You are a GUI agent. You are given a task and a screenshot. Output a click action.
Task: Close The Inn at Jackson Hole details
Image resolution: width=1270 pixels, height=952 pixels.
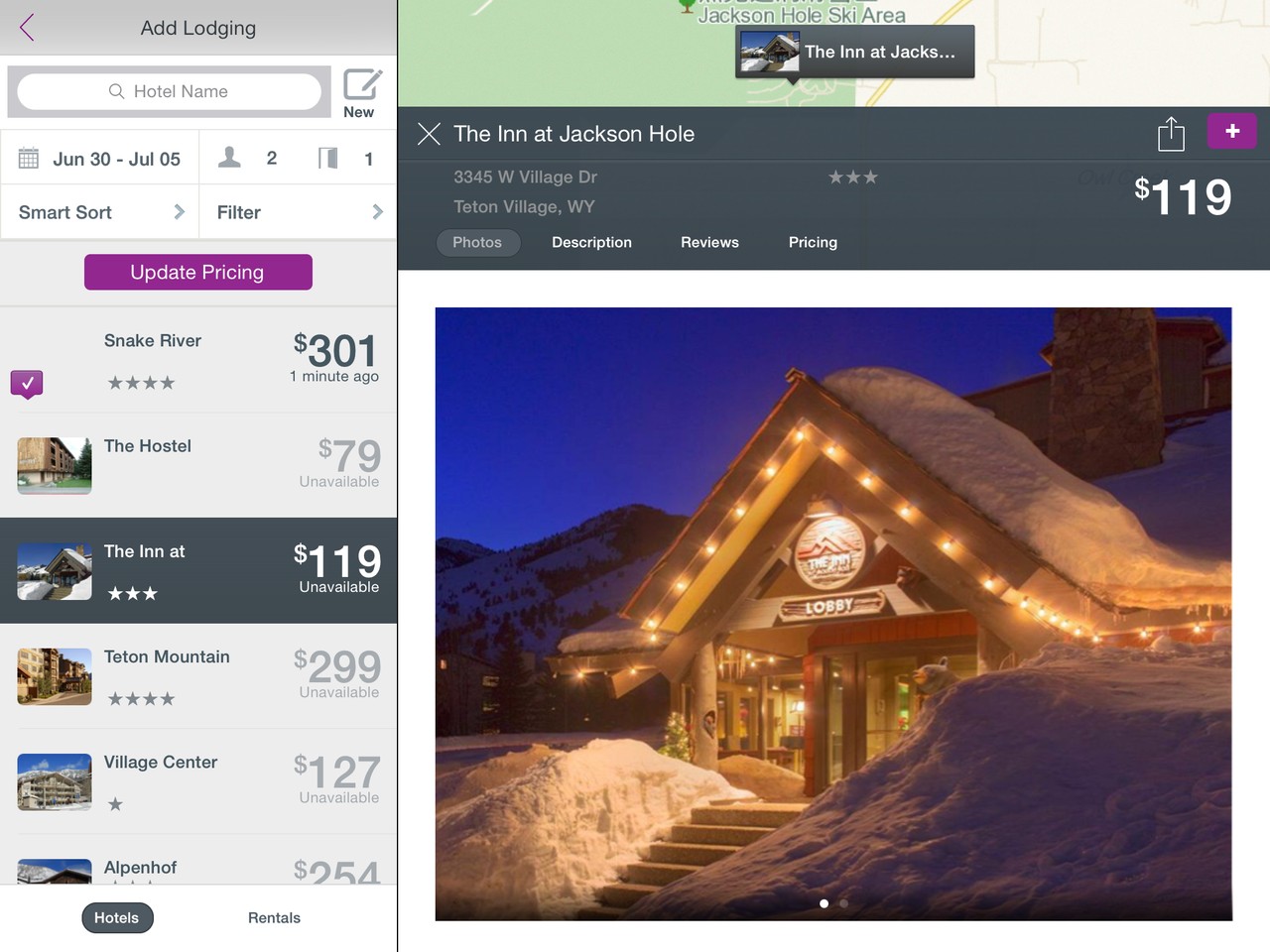click(429, 134)
